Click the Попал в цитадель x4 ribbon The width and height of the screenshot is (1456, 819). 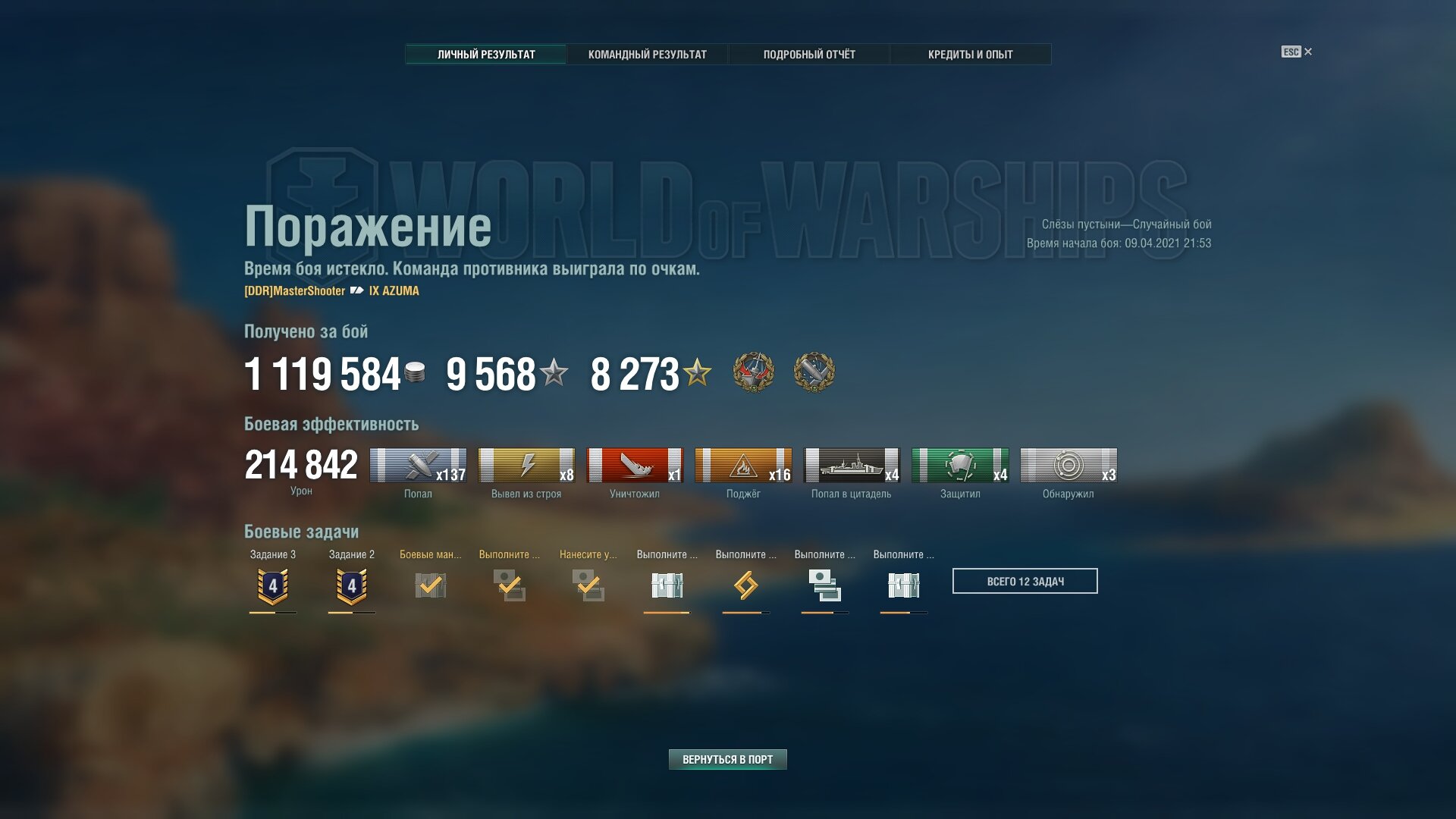852,466
